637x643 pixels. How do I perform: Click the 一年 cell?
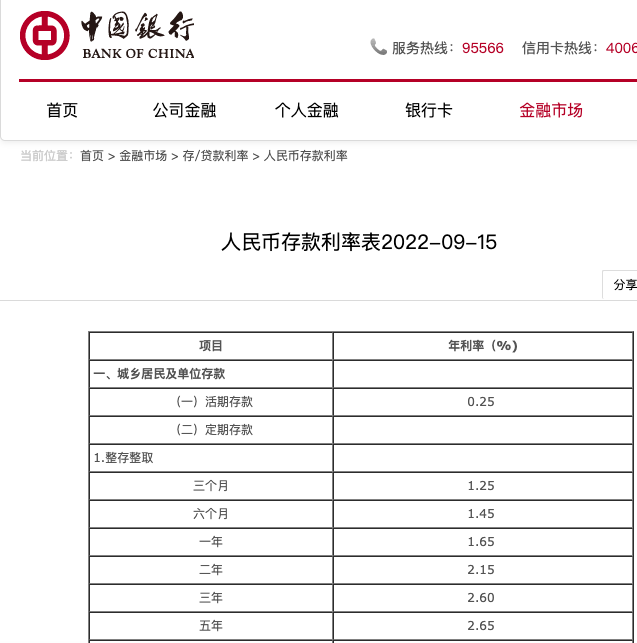coord(211,542)
